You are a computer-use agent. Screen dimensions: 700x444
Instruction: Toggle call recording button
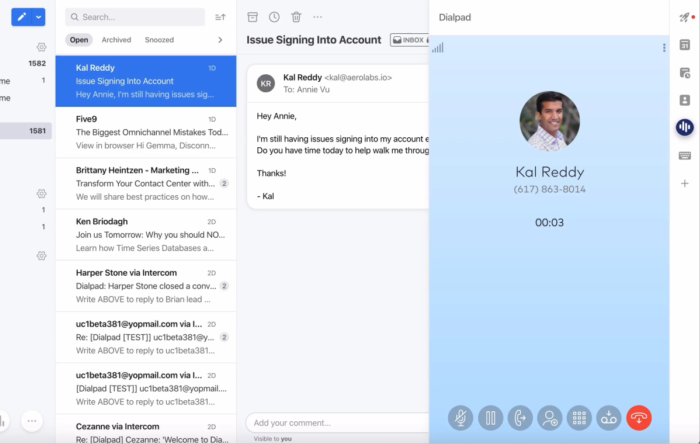[609, 418]
